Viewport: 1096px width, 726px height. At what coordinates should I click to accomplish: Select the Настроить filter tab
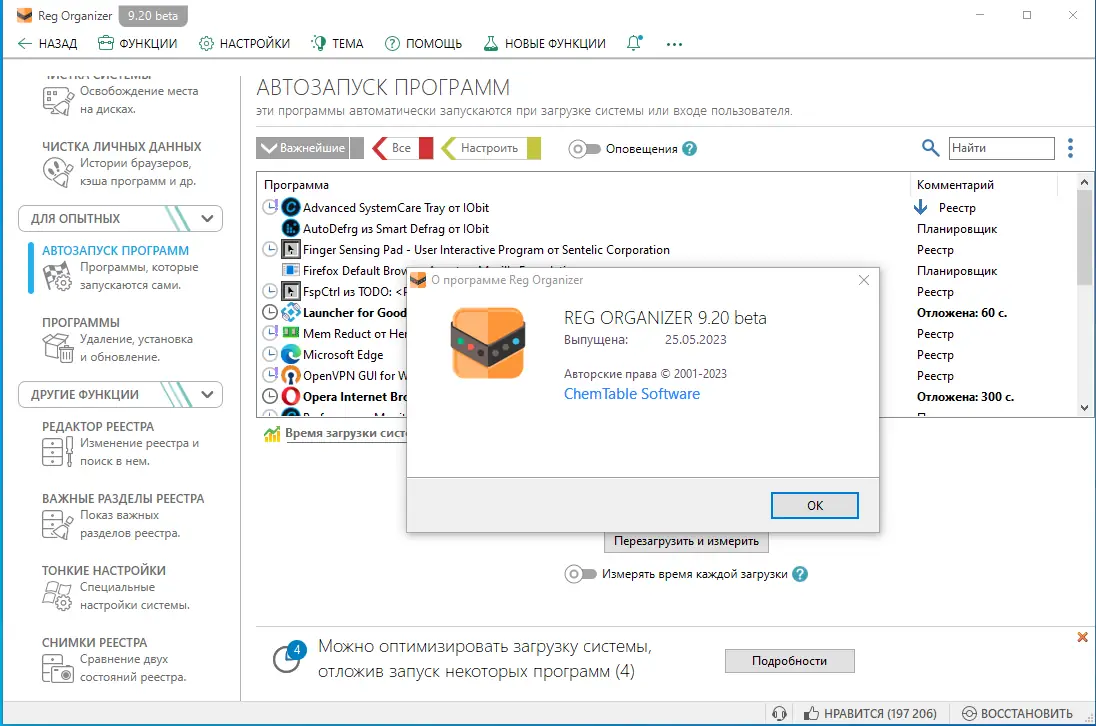(x=491, y=148)
